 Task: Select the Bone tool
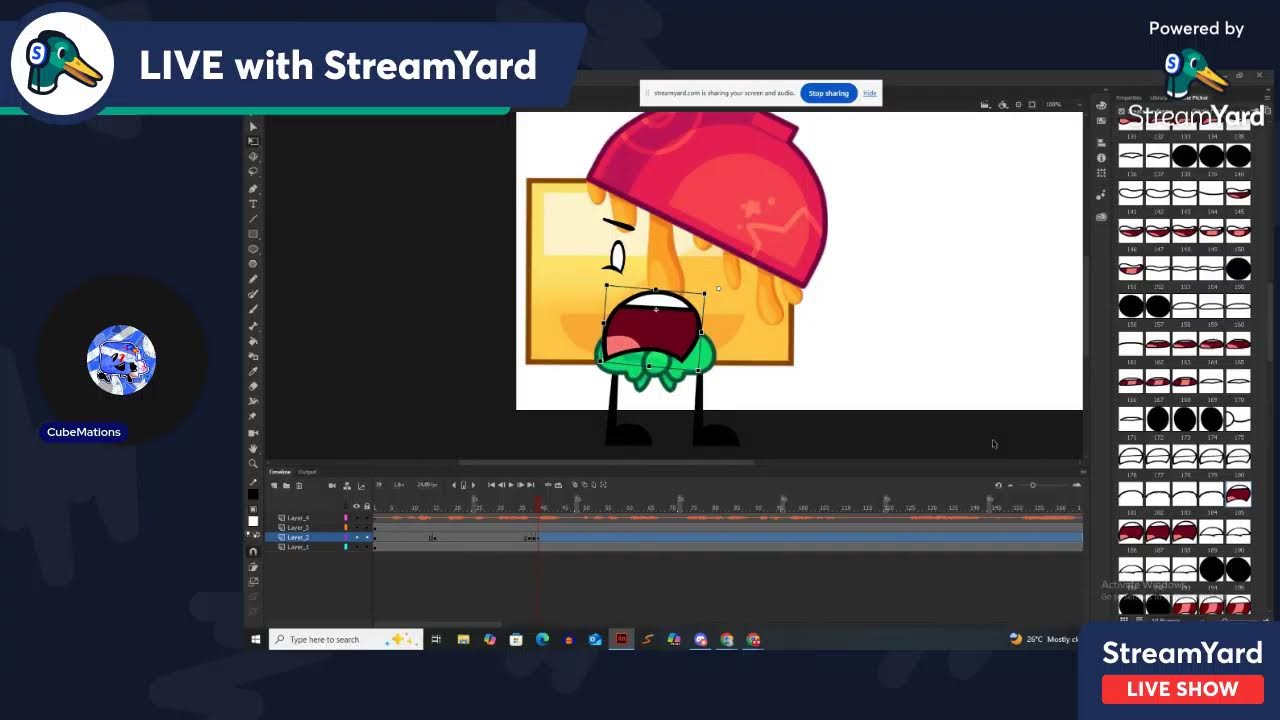tap(253, 325)
